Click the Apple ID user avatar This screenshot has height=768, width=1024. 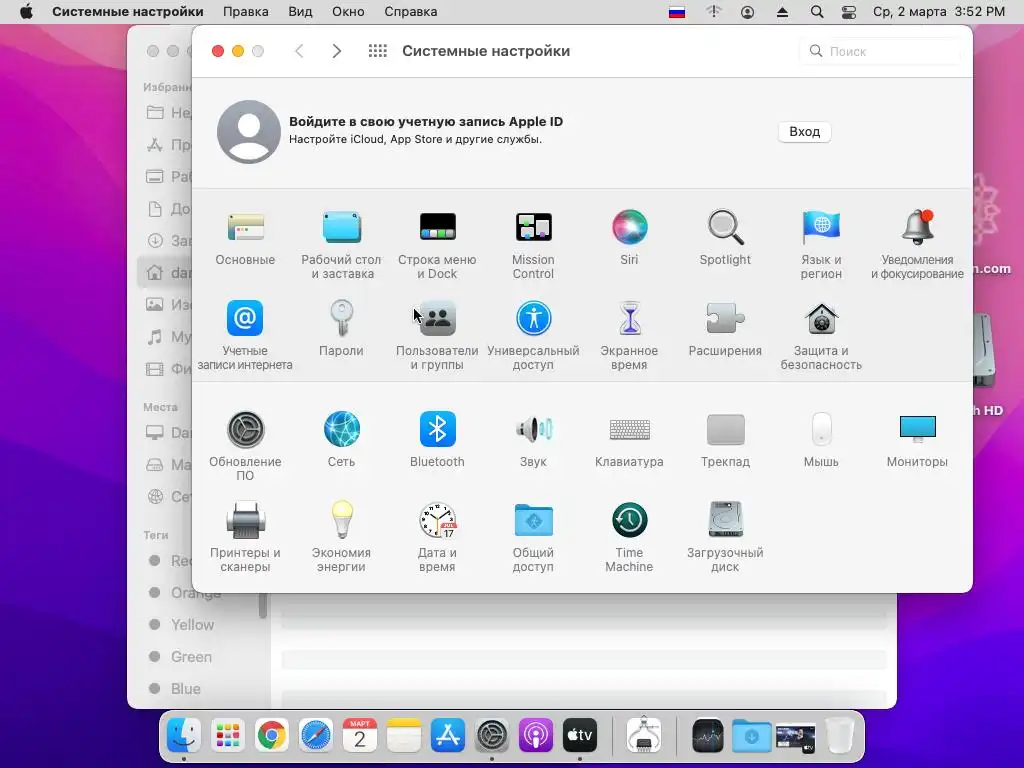pyautogui.click(x=249, y=132)
